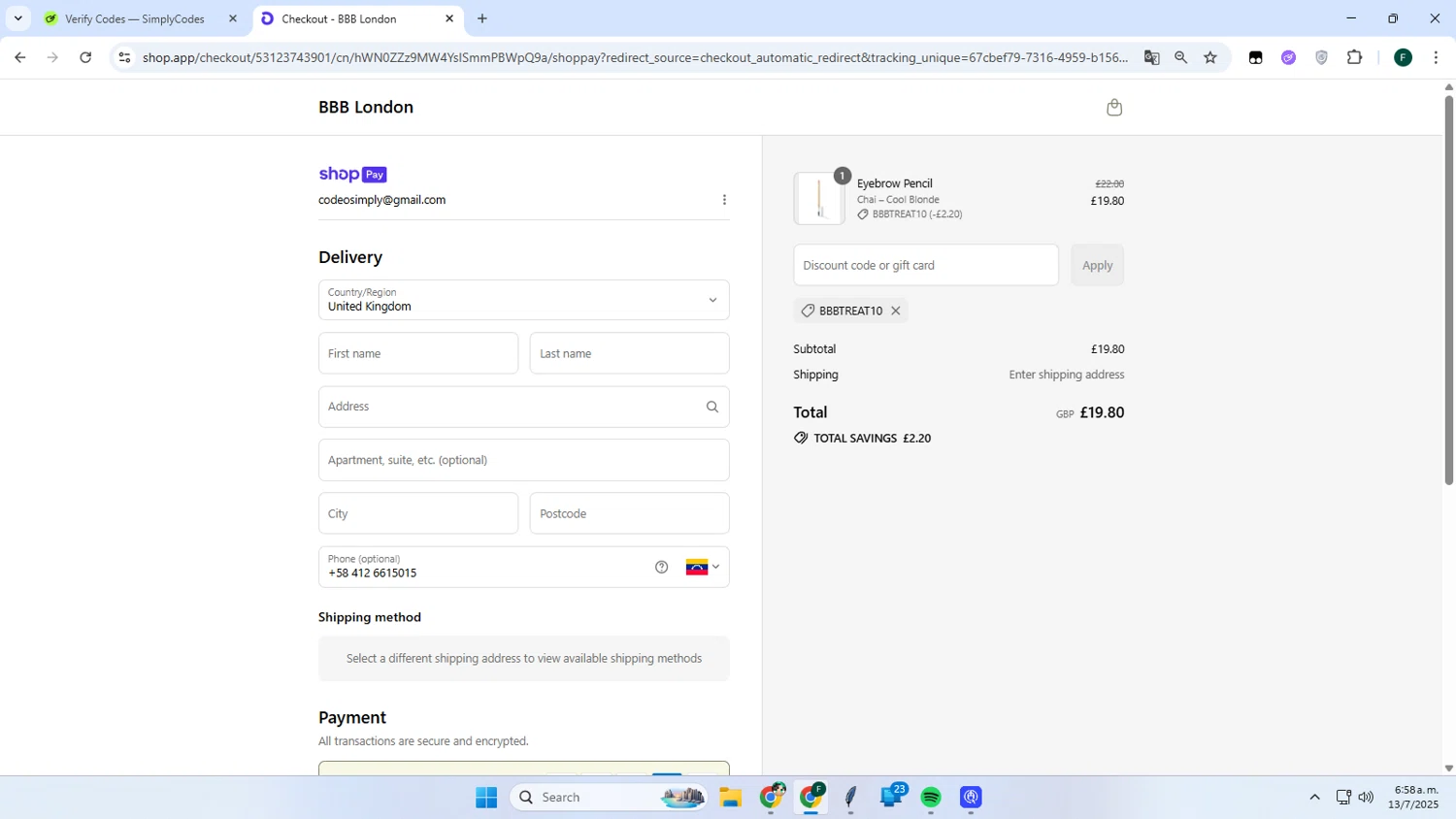Open the three-dot menu beside email
Viewport: 1456px width, 819px height.
click(x=724, y=200)
